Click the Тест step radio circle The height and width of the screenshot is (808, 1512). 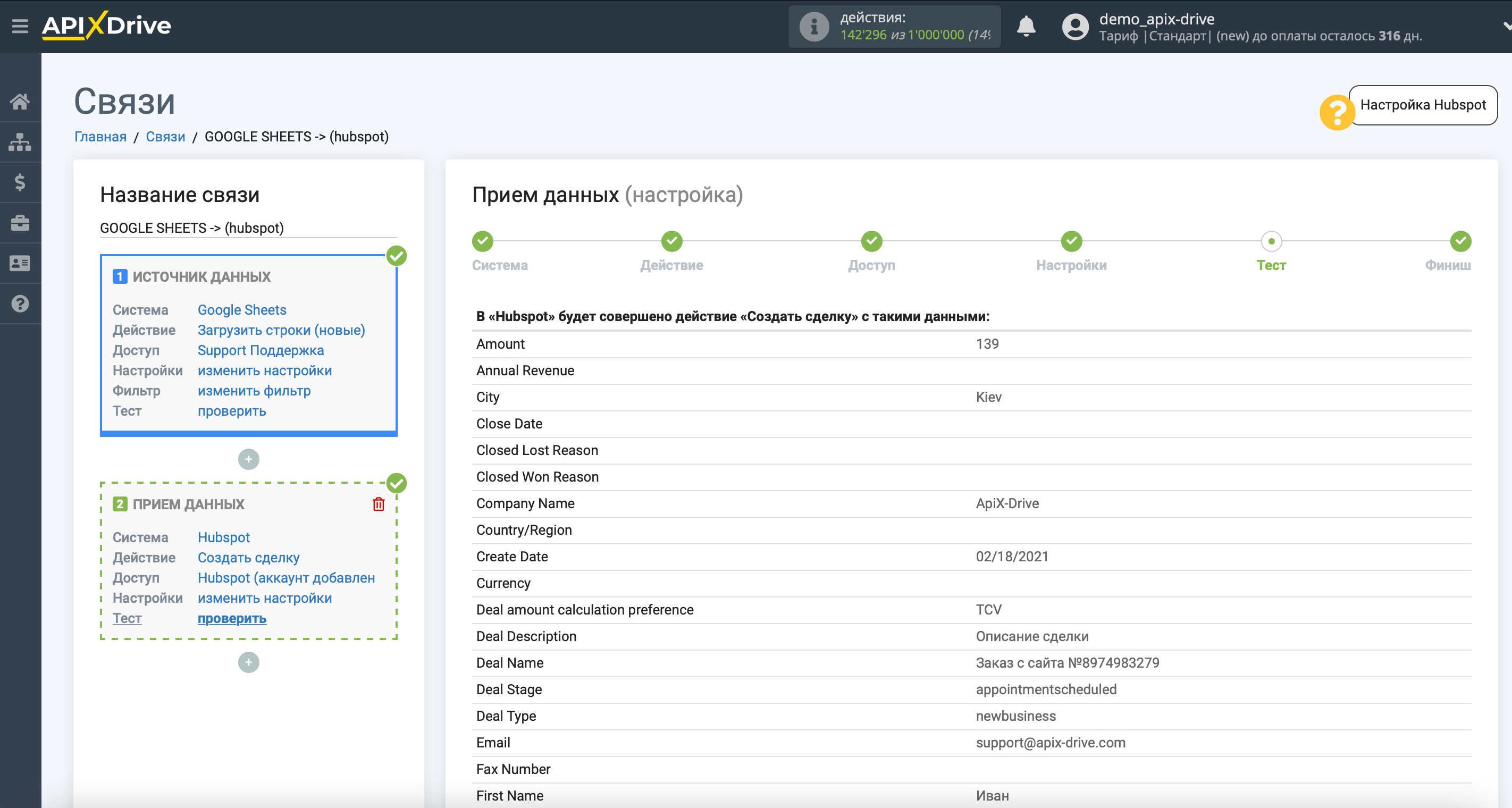click(x=1271, y=241)
